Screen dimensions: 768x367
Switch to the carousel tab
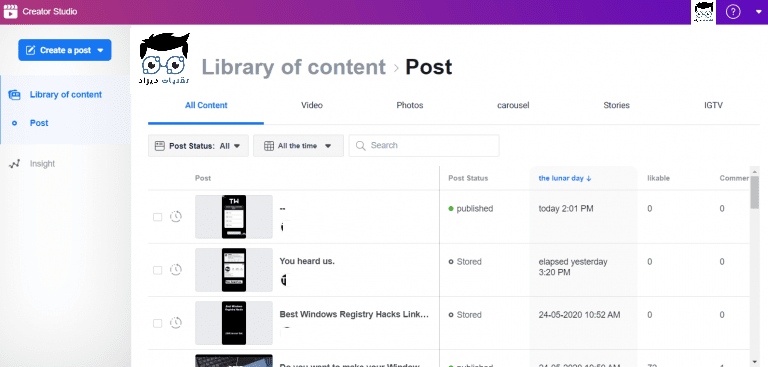pyautogui.click(x=513, y=105)
